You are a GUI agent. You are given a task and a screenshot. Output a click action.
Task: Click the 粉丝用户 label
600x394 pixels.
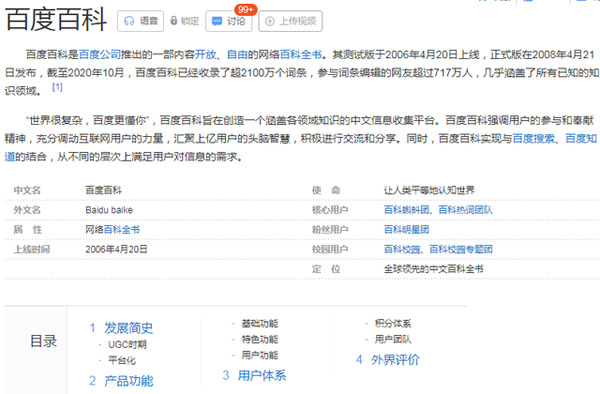point(330,230)
